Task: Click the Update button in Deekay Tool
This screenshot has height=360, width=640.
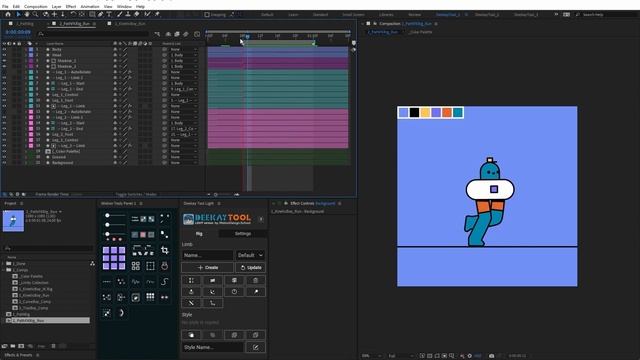Action: (251, 268)
